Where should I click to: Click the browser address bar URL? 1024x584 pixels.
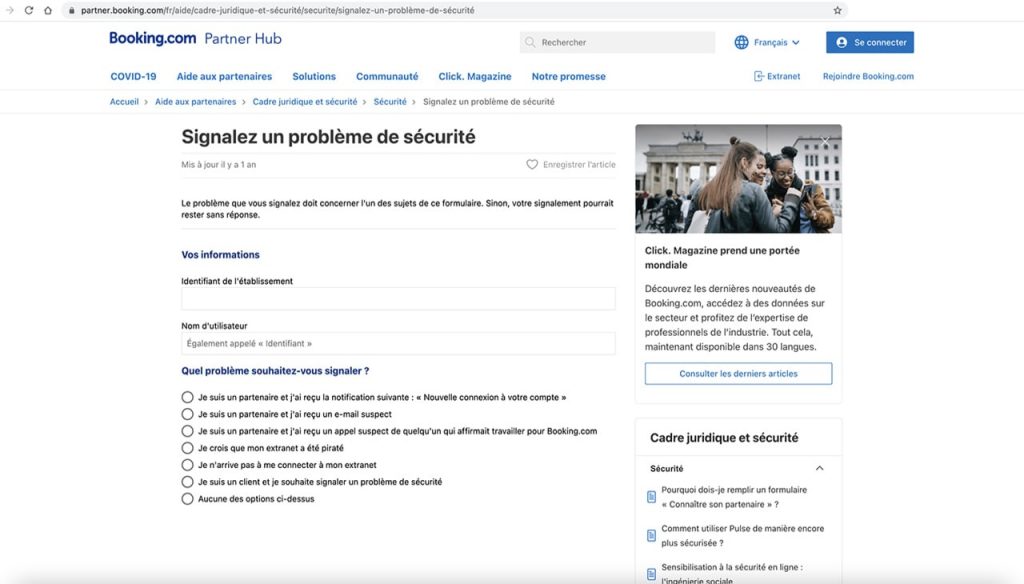tap(278, 10)
